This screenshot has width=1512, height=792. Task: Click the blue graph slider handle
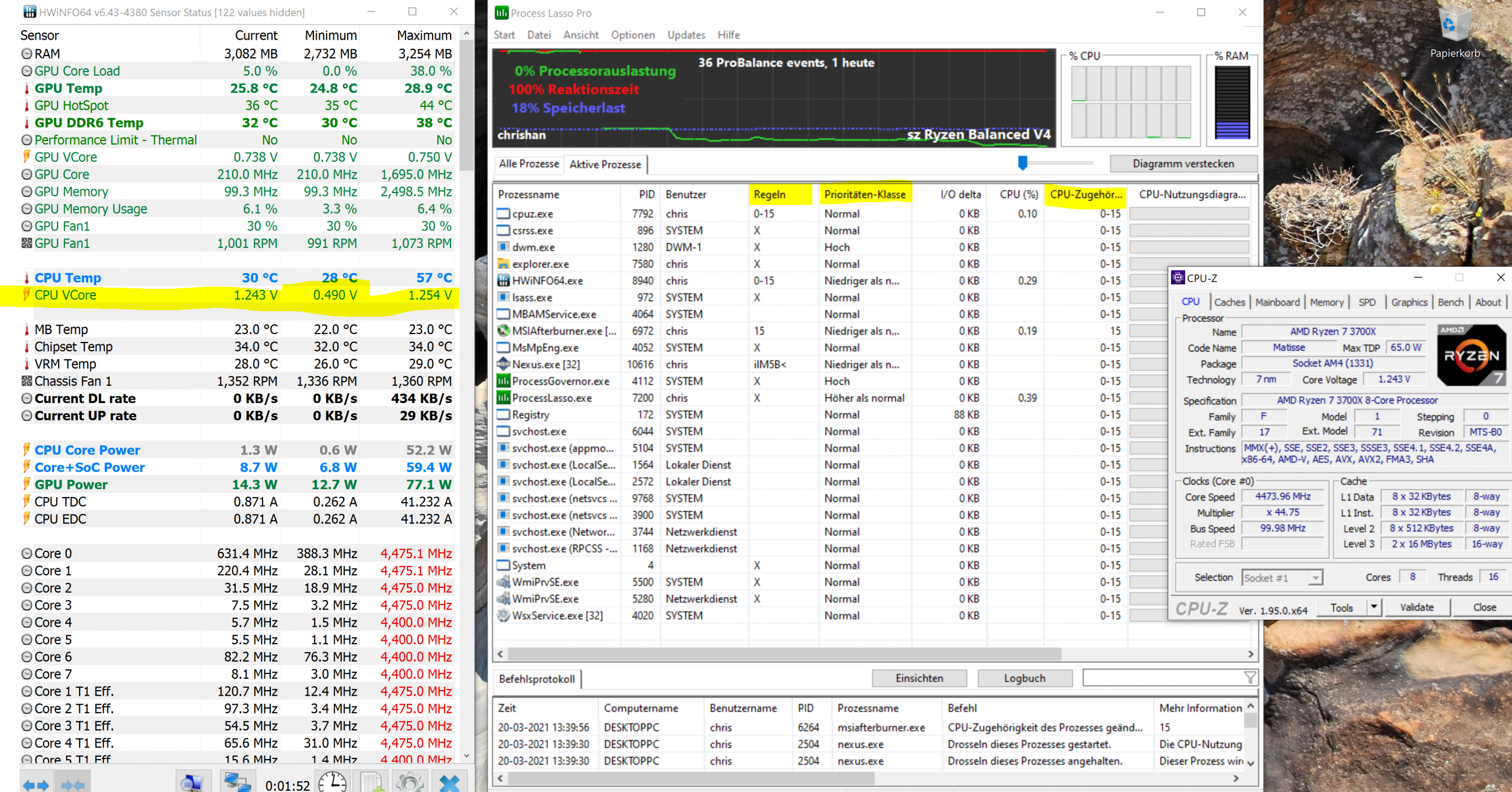click(x=1023, y=162)
